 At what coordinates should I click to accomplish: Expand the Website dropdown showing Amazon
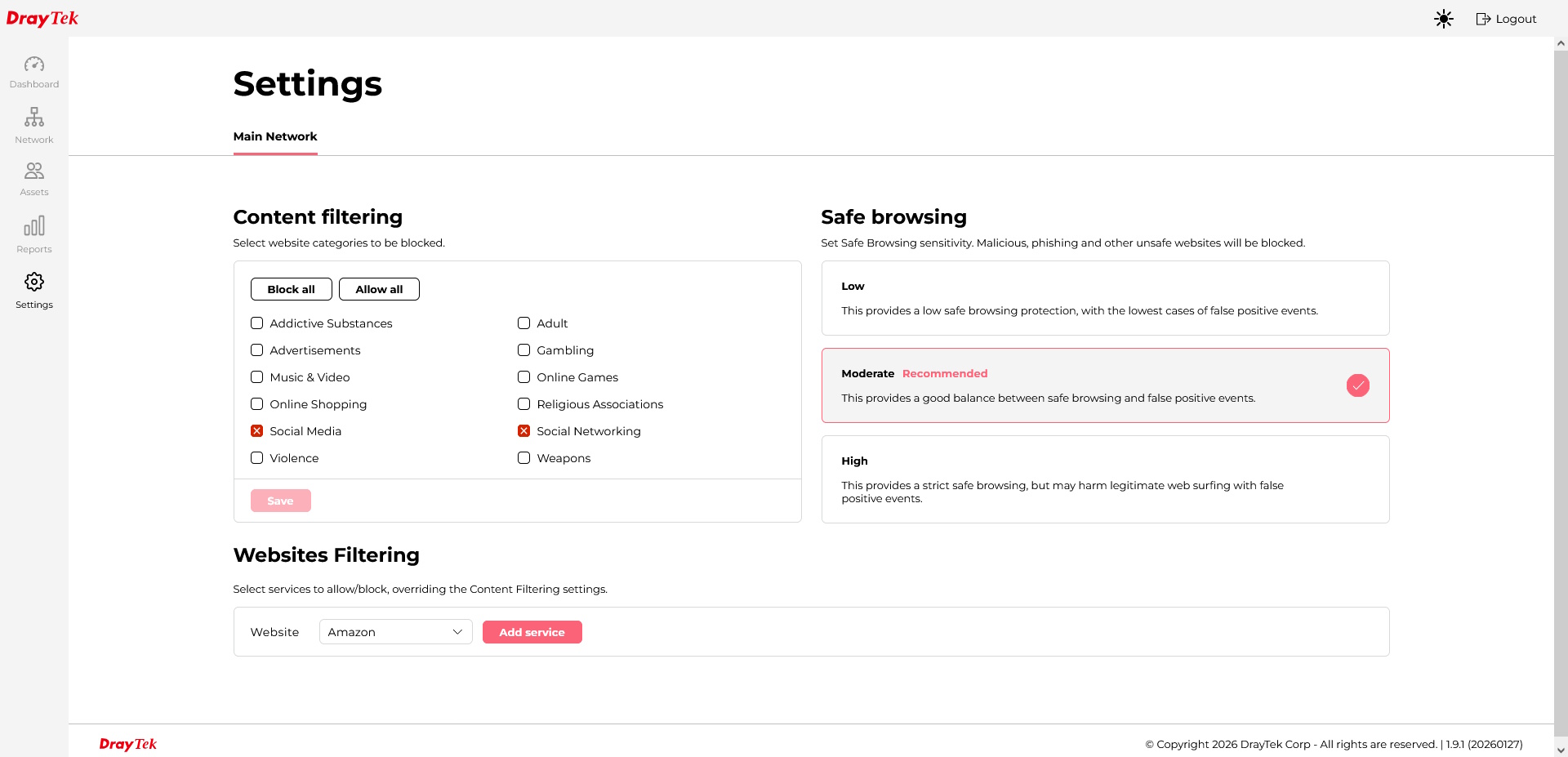tap(395, 632)
